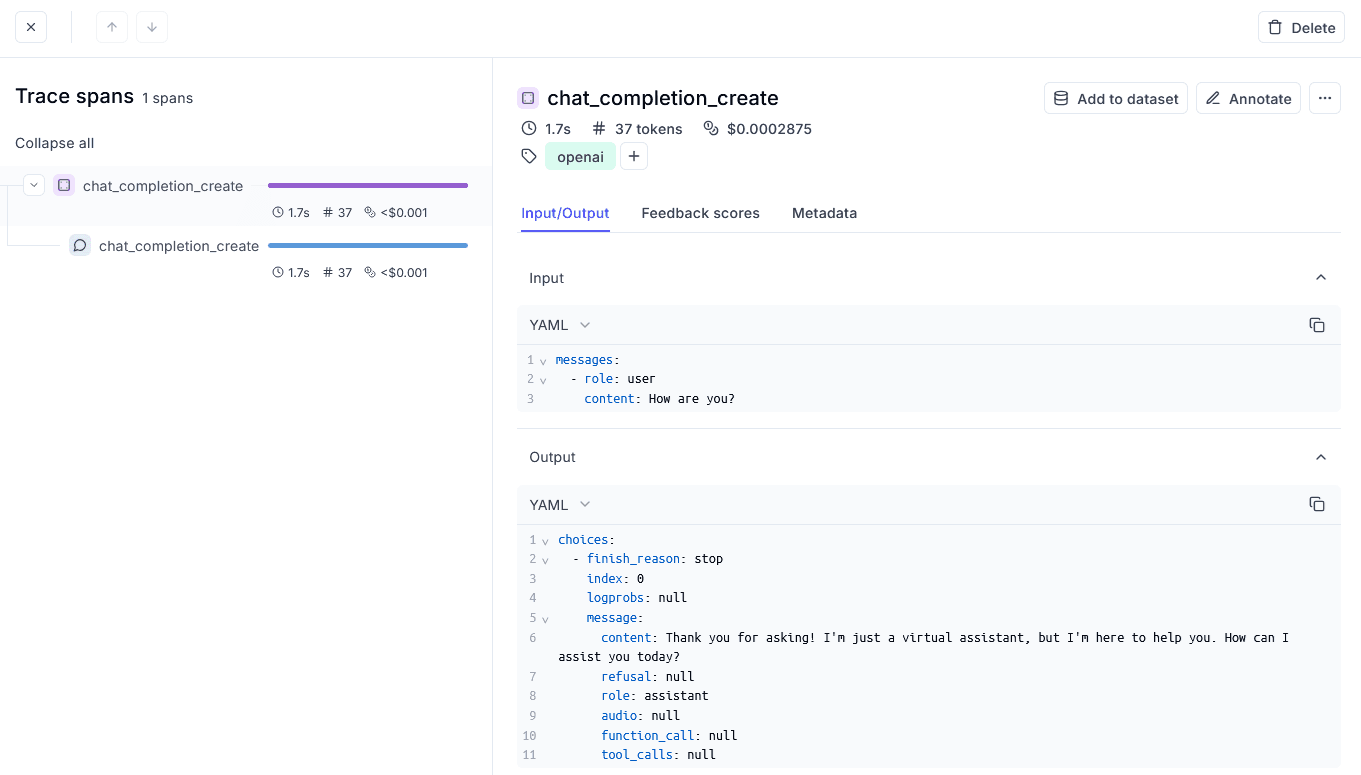This screenshot has width=1361, height=775.
Task: Click the span type icon beside chat_completion_create title
Action: click(527, 98)
